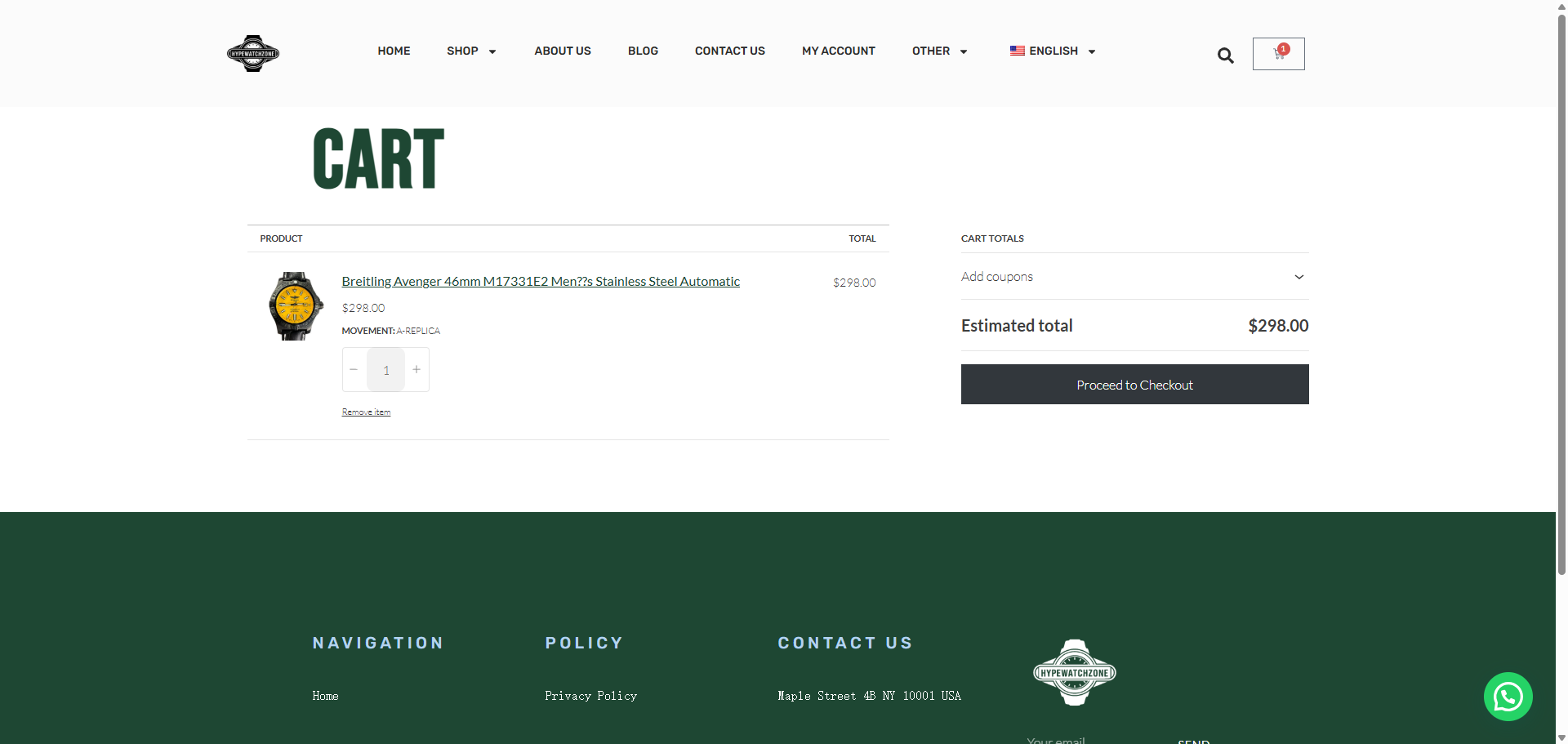Increase quantity with the plus control

[416, 369]
